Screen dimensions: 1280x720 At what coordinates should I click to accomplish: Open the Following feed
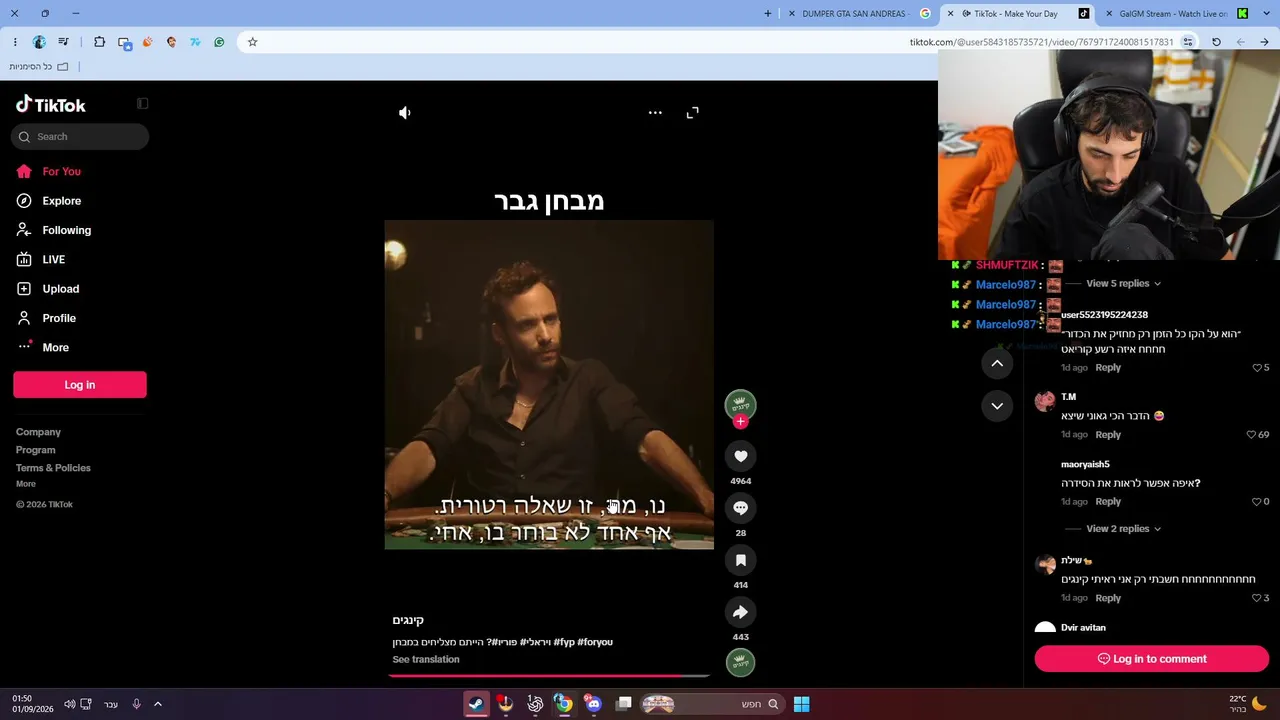point(66,230)
